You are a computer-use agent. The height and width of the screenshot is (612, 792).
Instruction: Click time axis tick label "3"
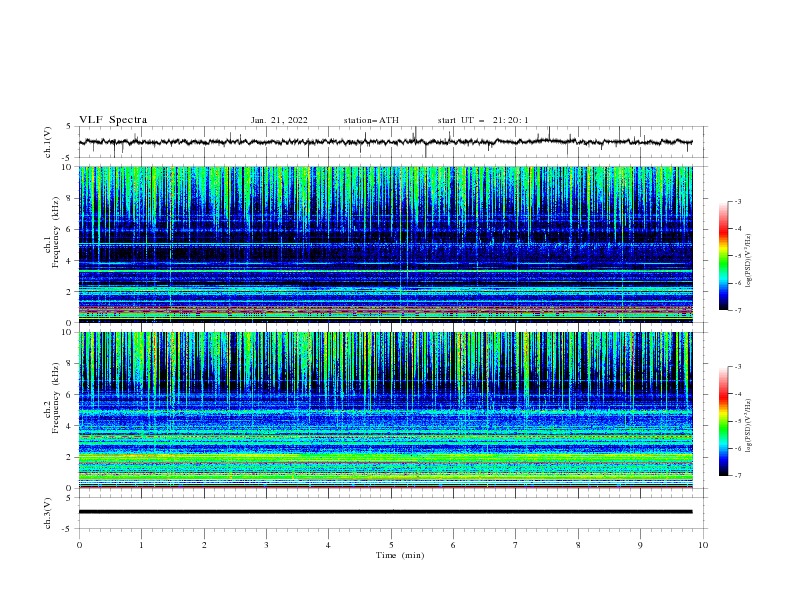(x=266, y=545)
